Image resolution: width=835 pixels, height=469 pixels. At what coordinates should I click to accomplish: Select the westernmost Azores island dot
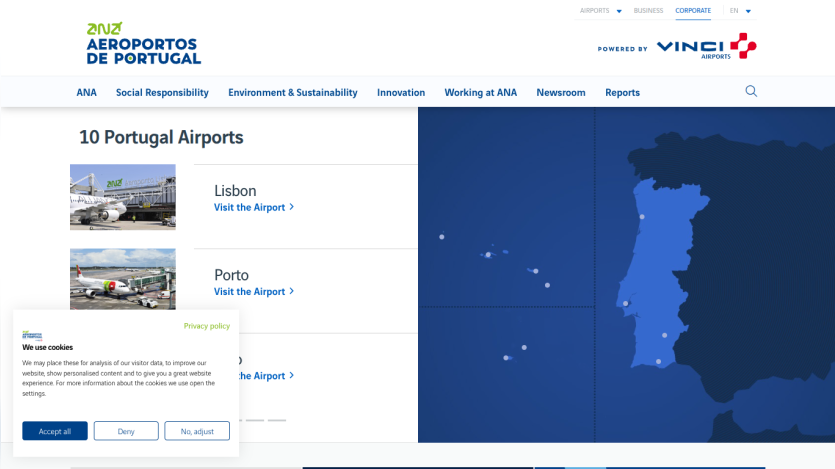pos(442,237)
